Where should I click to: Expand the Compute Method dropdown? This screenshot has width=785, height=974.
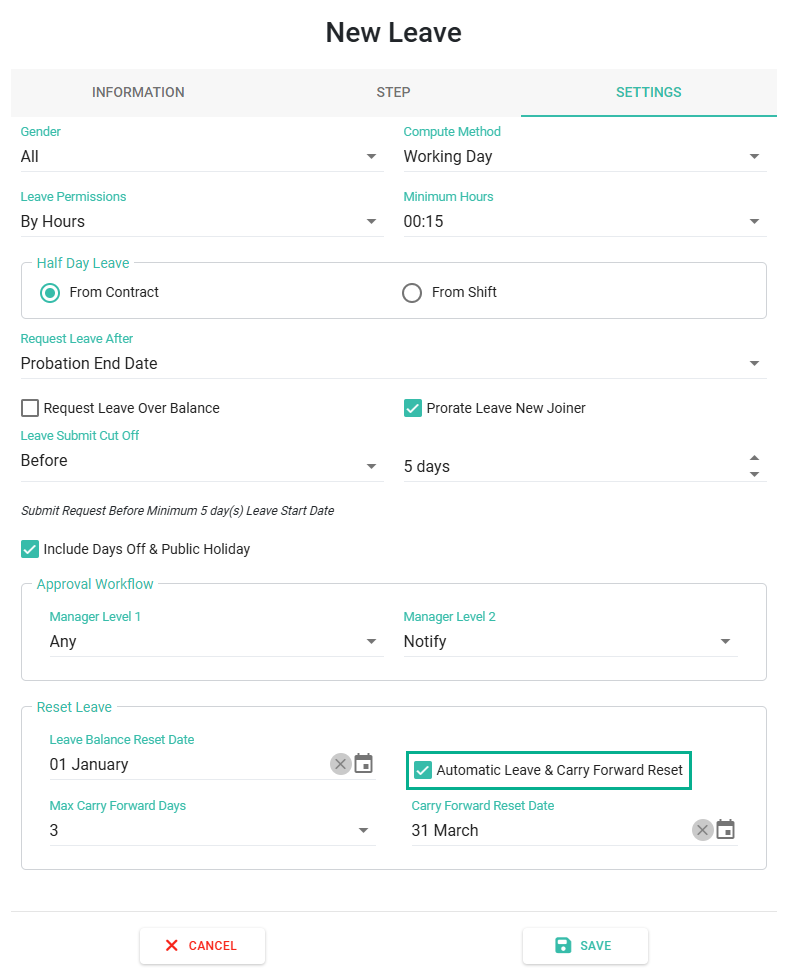coord(583,157)
